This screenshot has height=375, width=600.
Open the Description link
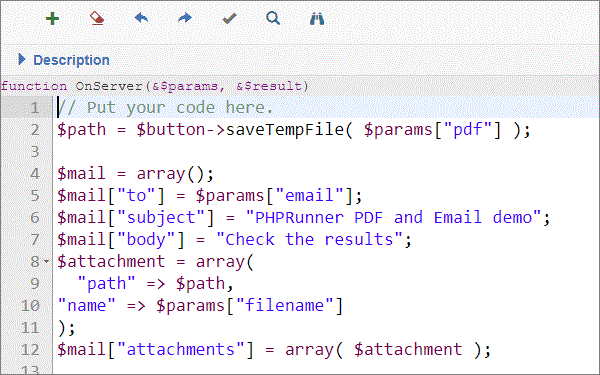(71, 60)
